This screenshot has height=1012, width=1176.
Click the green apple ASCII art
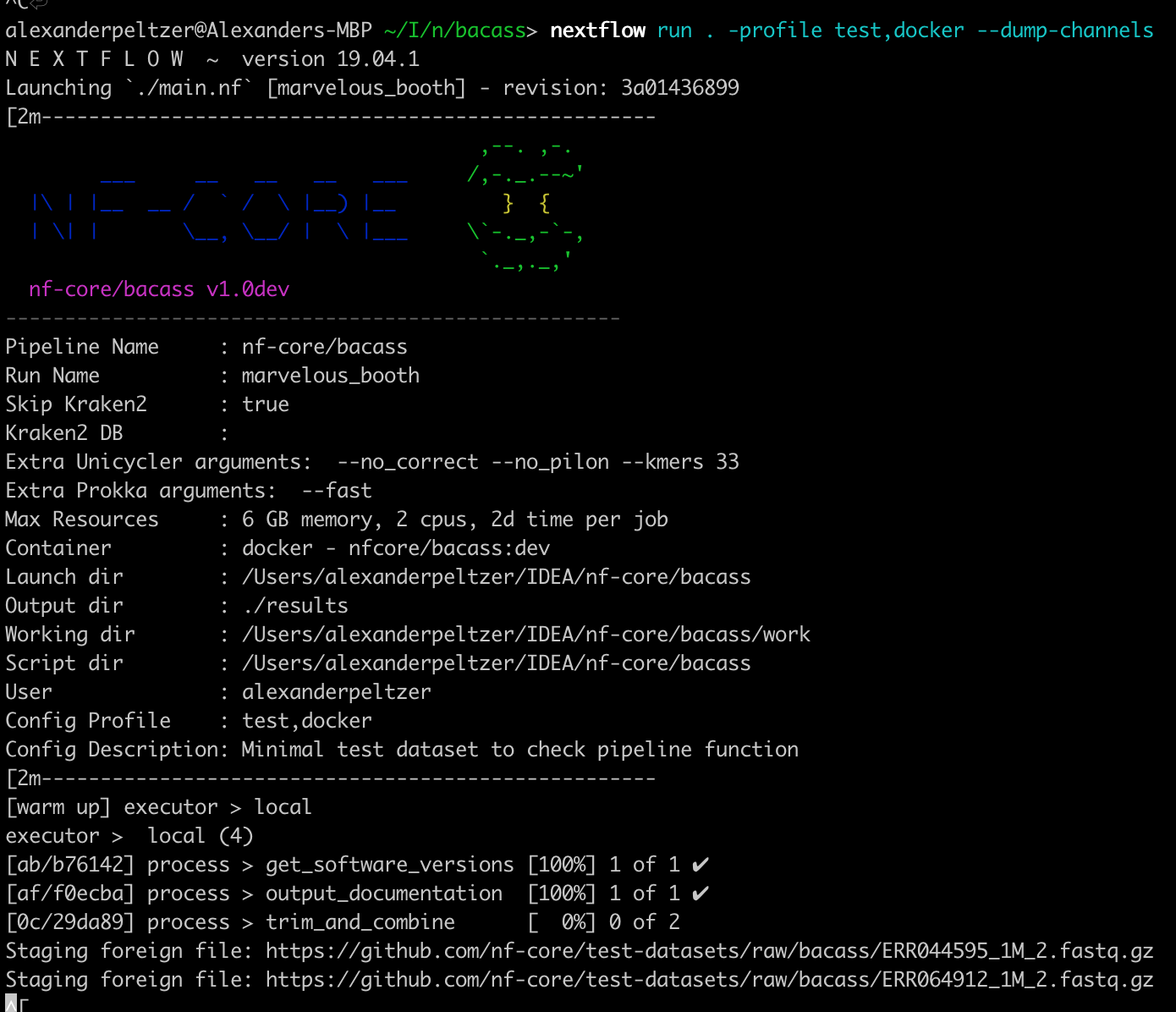(x=525, y=207)
